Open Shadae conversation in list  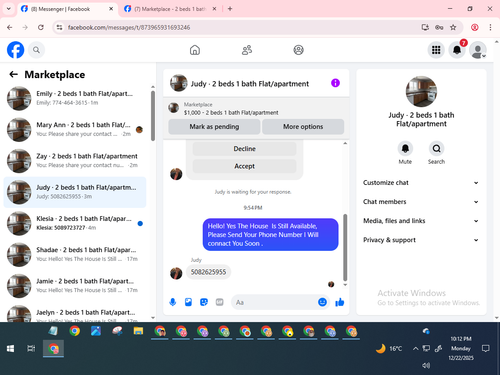[75, 254]
